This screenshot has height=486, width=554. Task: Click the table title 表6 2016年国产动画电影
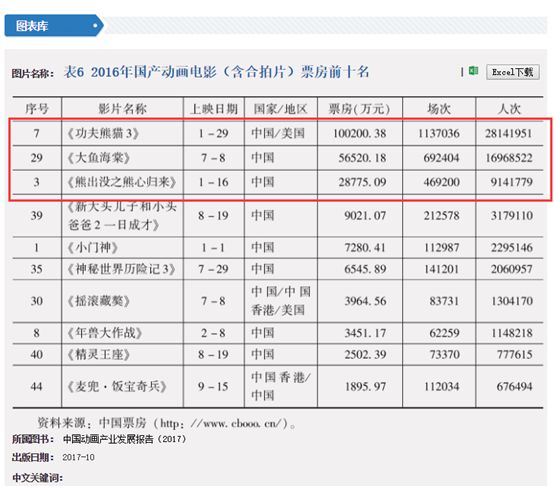[x=216, y=72]
